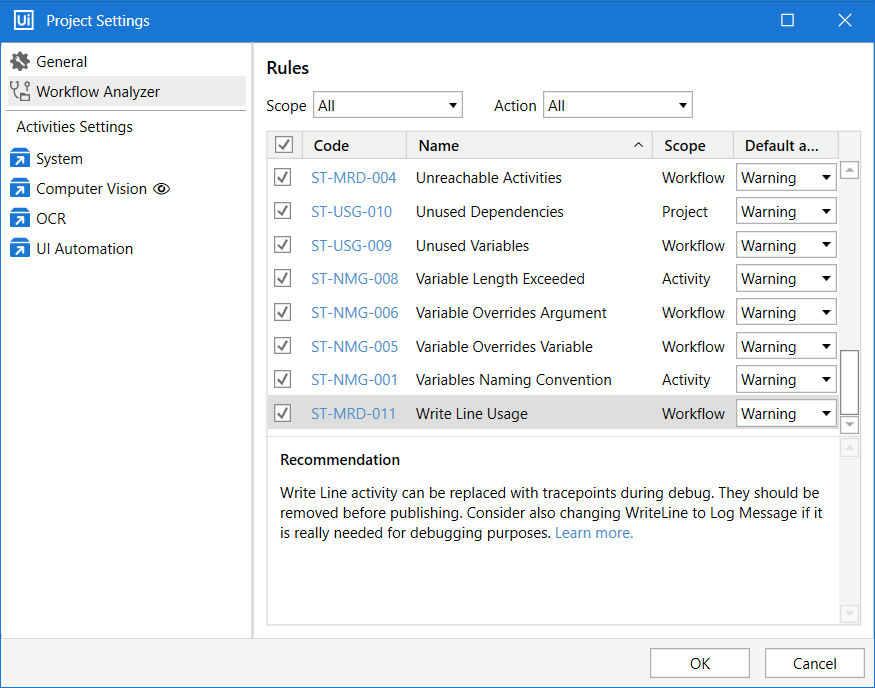Click the OCR settings icon
Image resolution: width=875 pixels, height=688 pixels.
click(20, 219)
